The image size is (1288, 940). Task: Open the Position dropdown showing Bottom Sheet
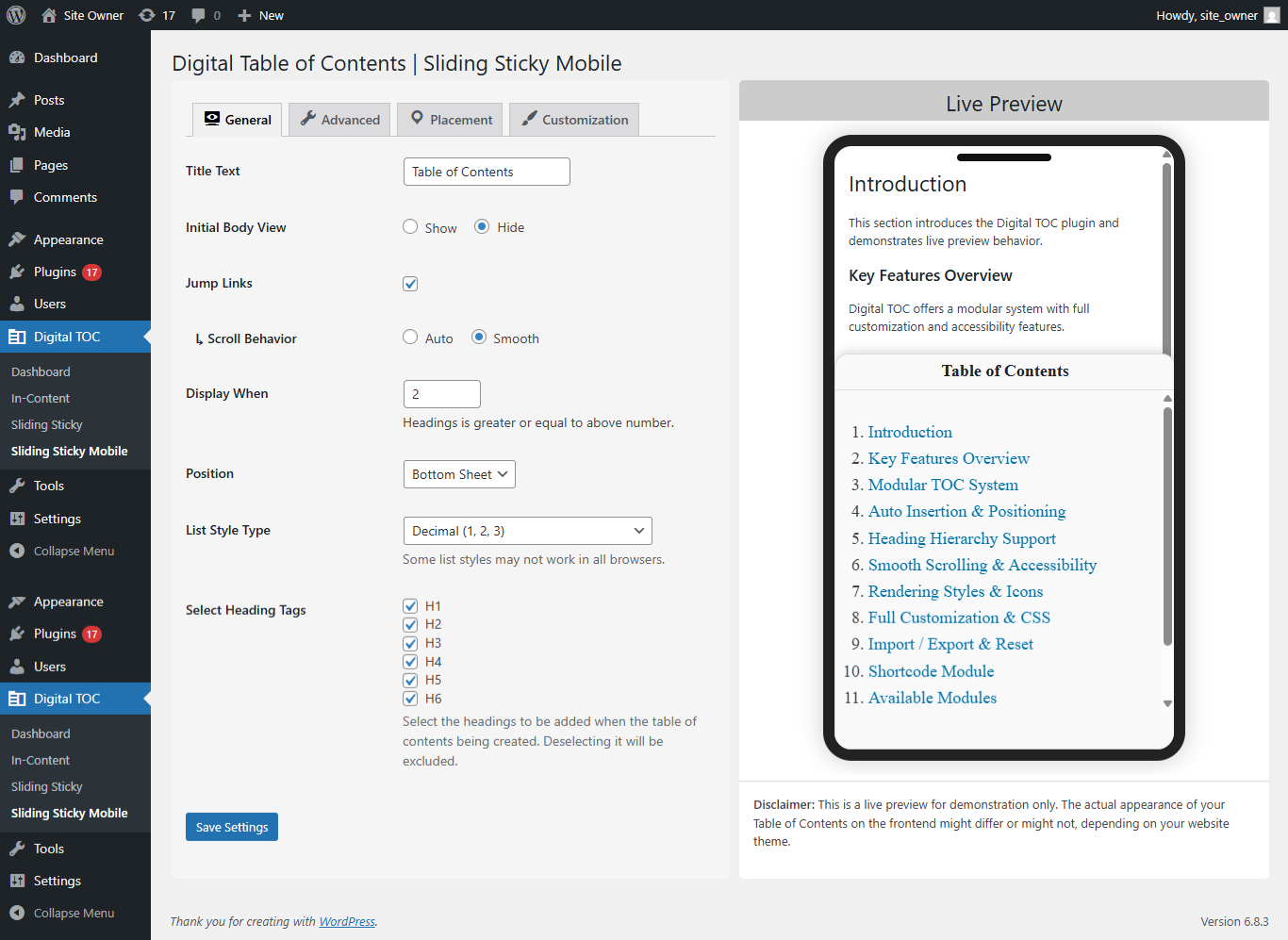pyautogui.click(x=459, y=473)
